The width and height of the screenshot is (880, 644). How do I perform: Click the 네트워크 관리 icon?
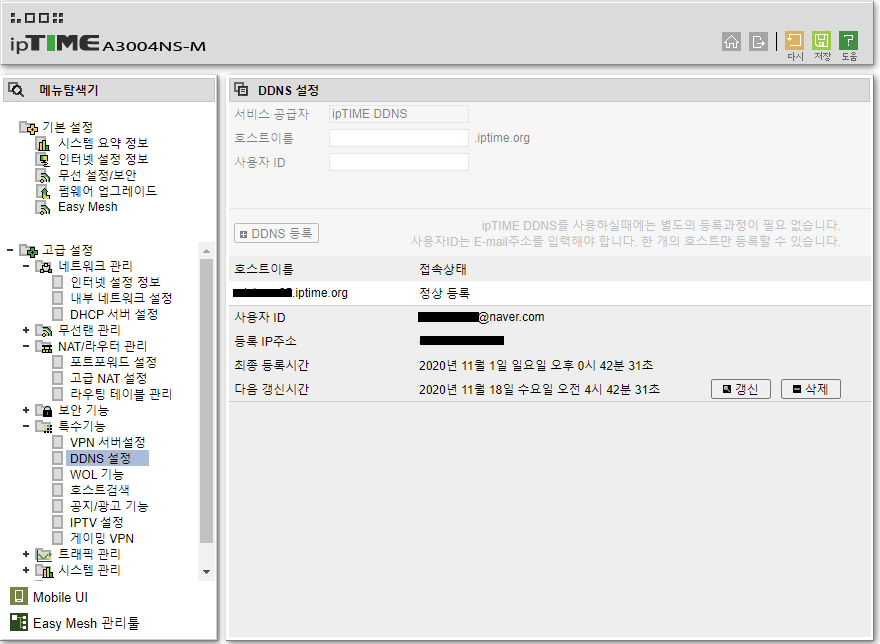coord(44,266)
